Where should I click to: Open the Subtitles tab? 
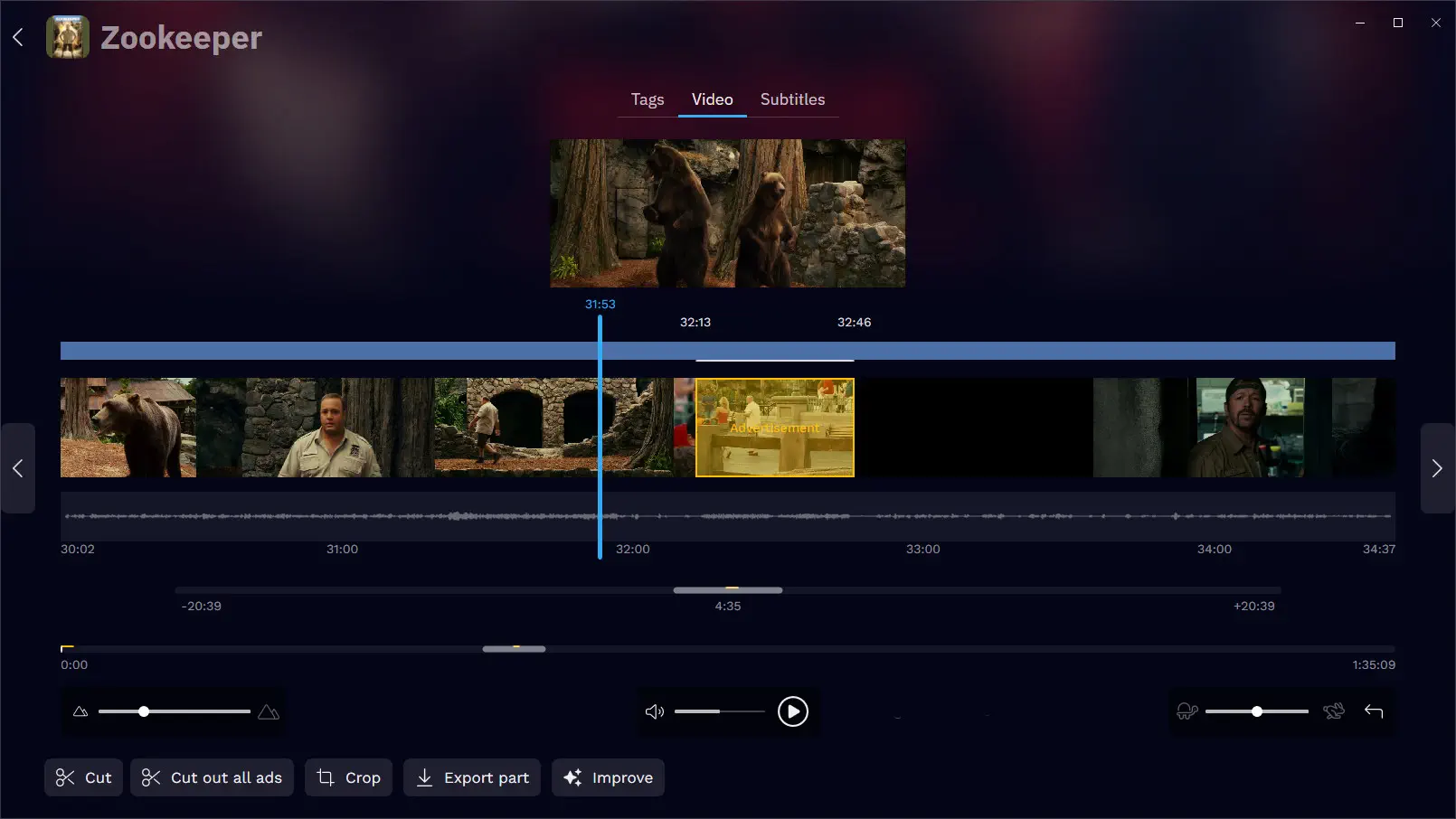pyautogui.click(x=792, y=99)
